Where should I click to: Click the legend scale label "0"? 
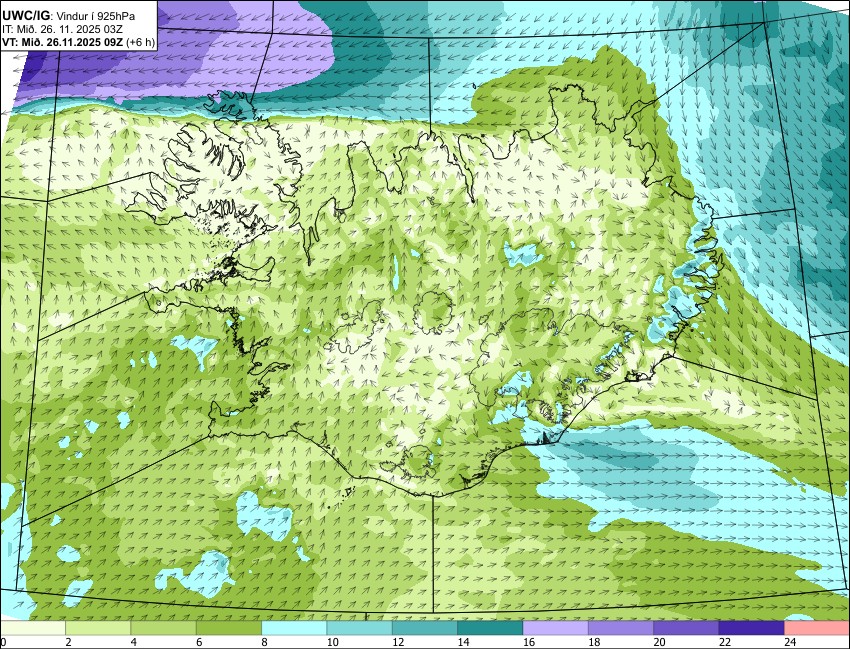3,642
